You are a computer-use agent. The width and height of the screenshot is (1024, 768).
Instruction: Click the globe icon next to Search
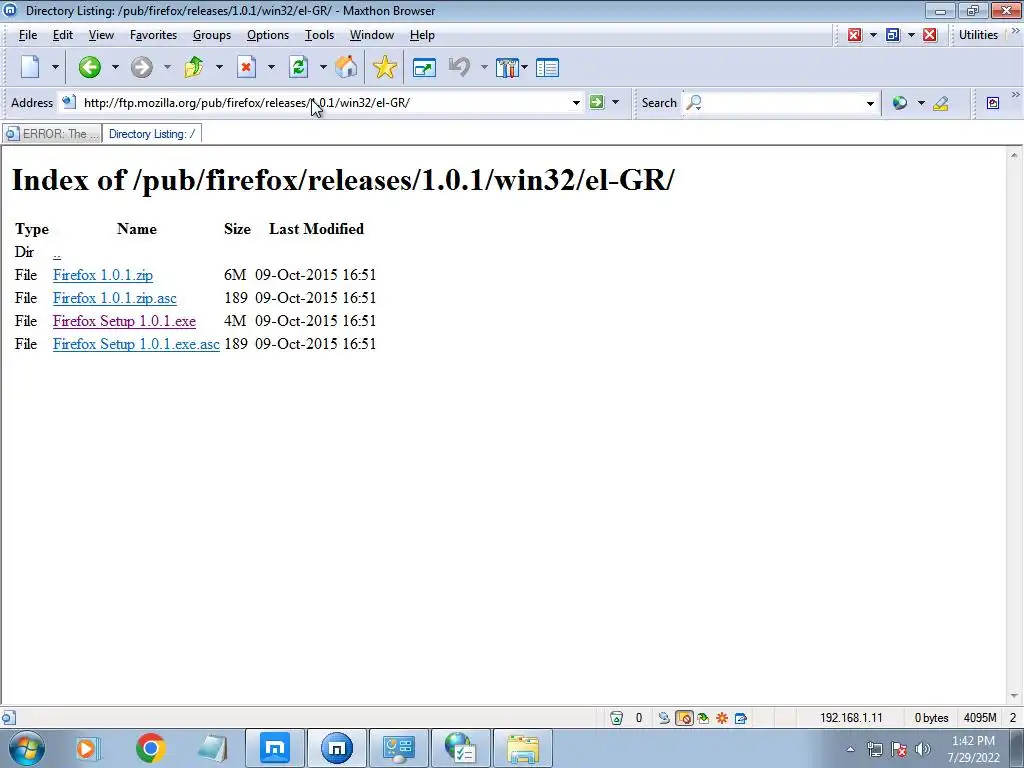click(x=900, y=103)
